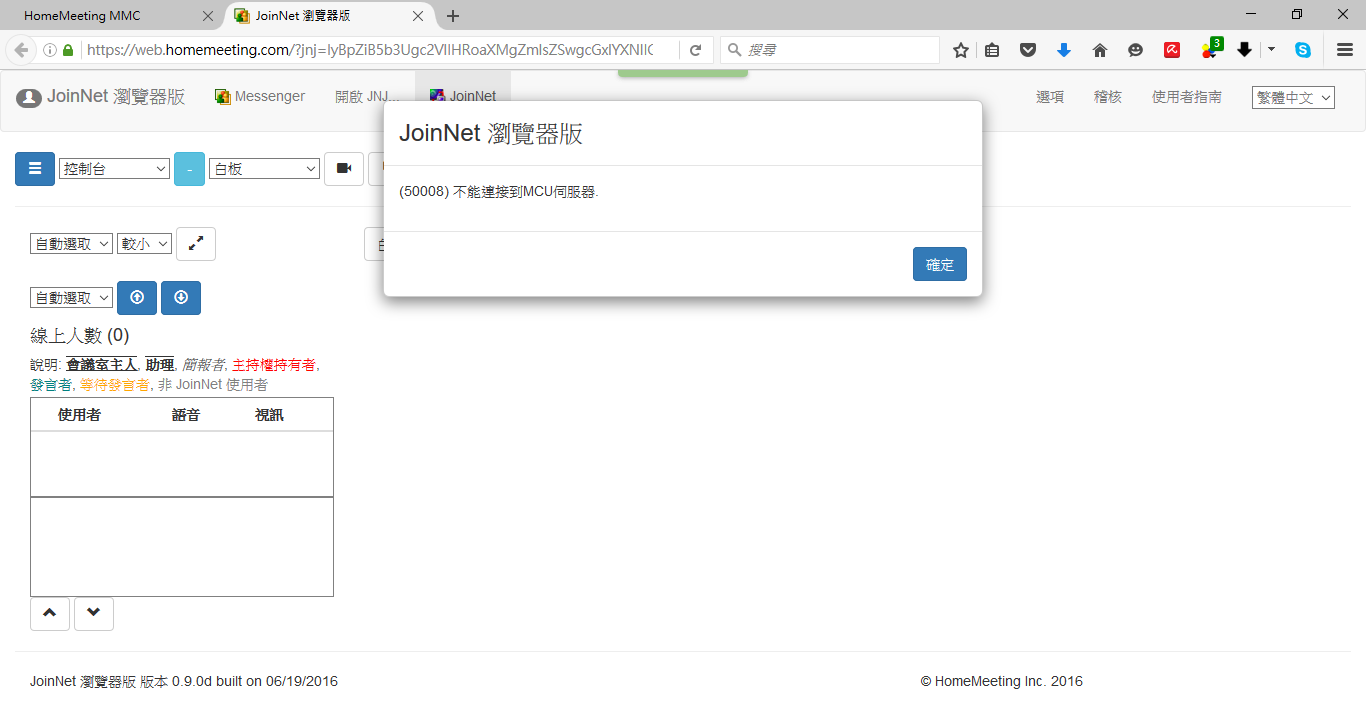Open a new browser tab with the plus button
This screenshot has width=1366, height=728.
pos(453,16)
